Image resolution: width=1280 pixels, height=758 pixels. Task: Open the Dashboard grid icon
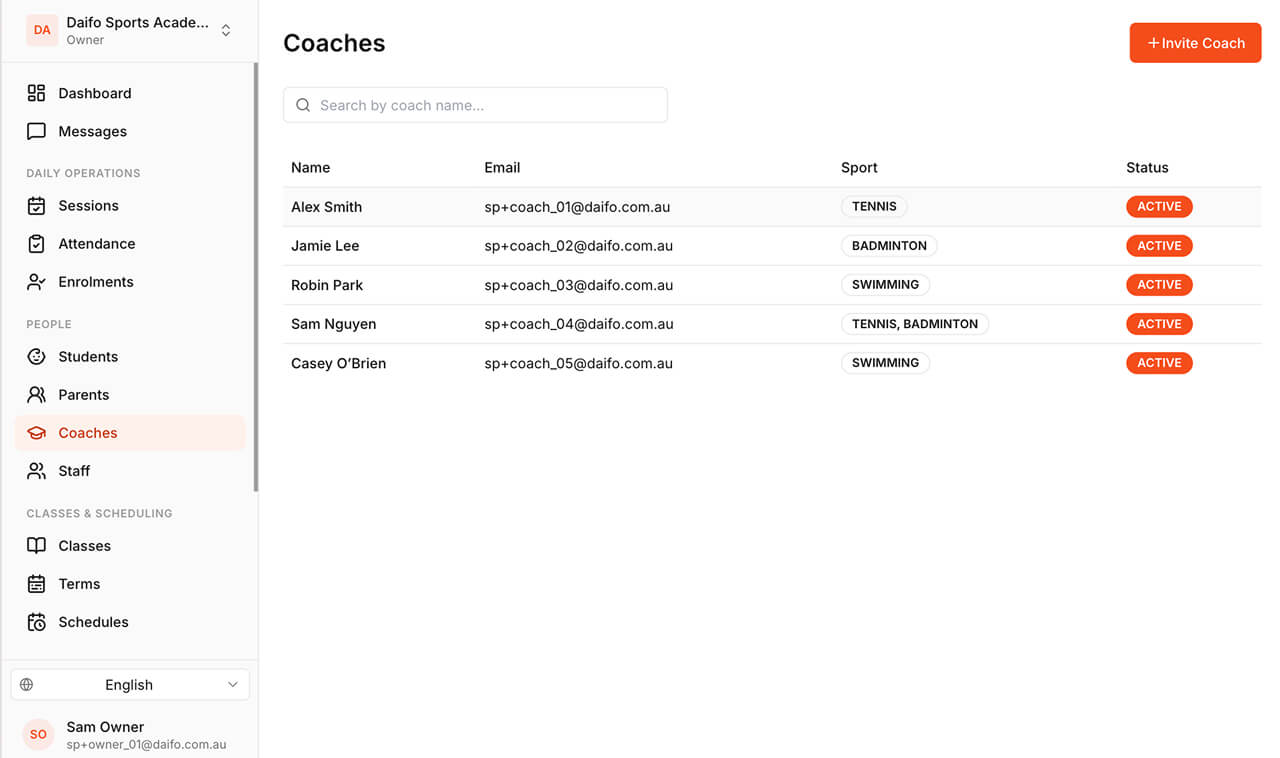click(36, 93)
